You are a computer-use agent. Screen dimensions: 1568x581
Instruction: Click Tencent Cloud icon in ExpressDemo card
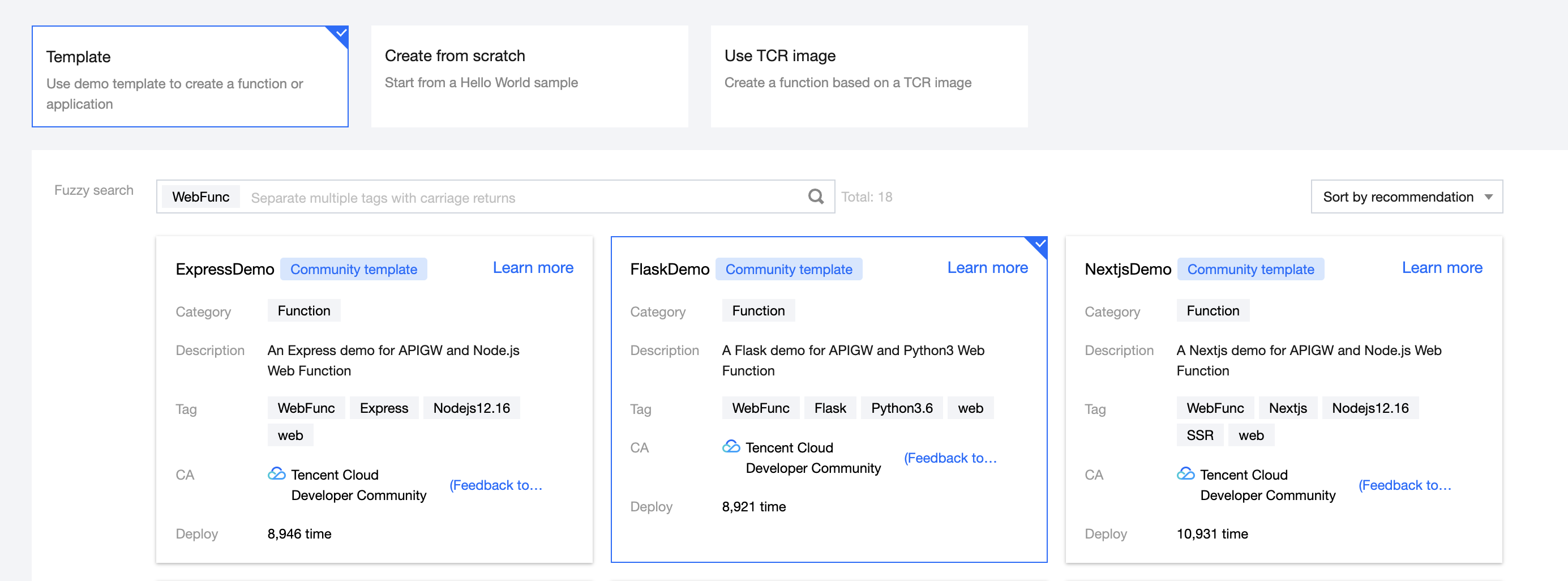277,473
